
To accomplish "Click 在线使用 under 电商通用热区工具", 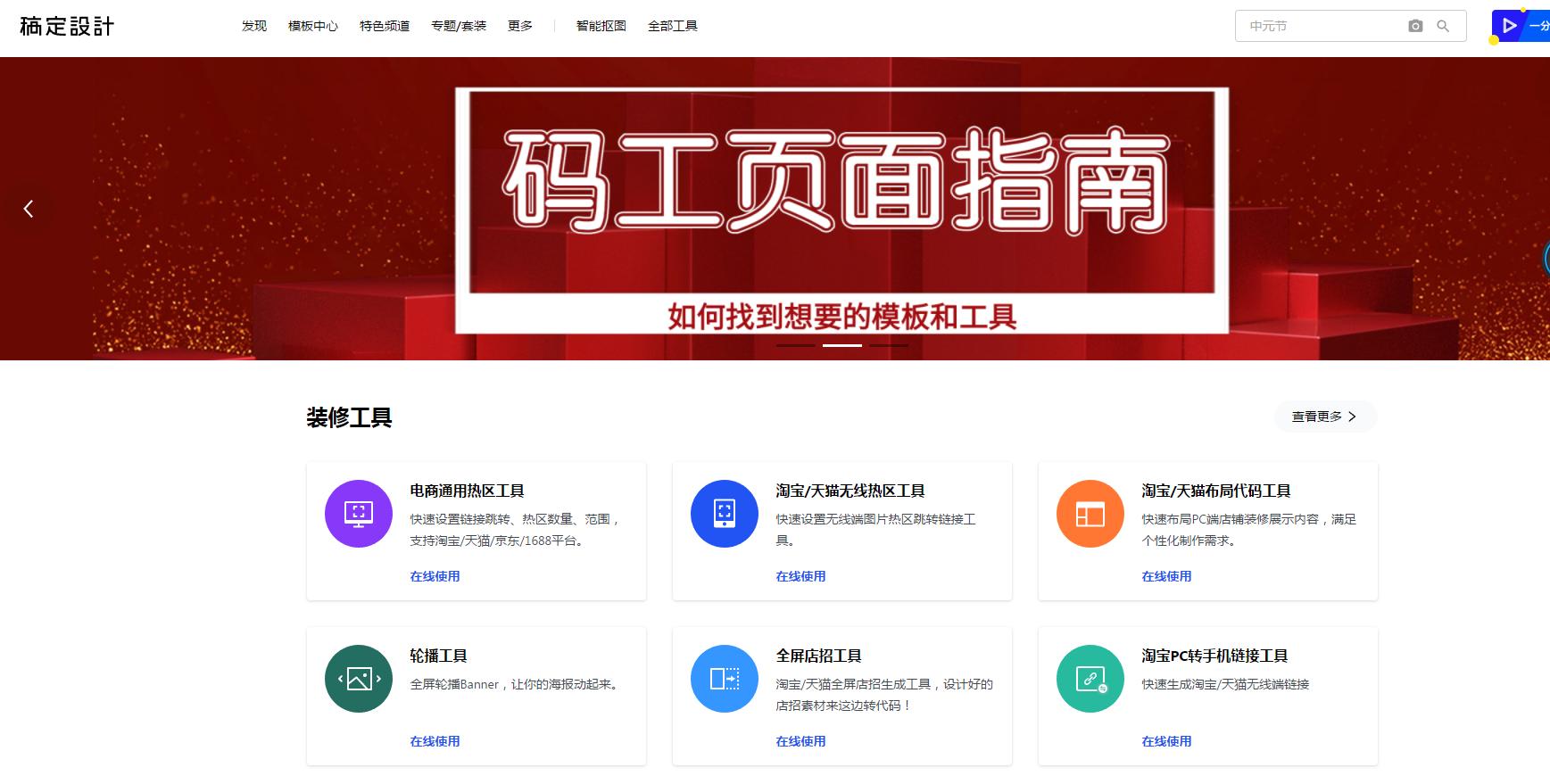I will point(435,576).
